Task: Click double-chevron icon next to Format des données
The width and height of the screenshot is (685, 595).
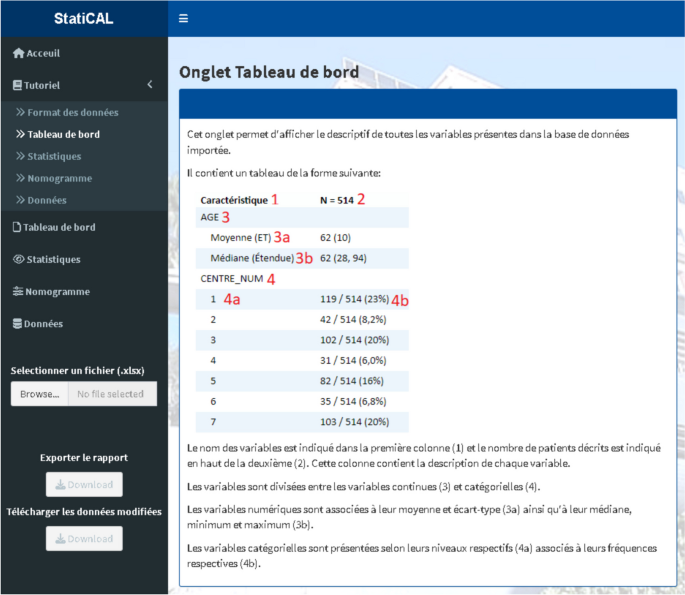Action: (20, 112)
